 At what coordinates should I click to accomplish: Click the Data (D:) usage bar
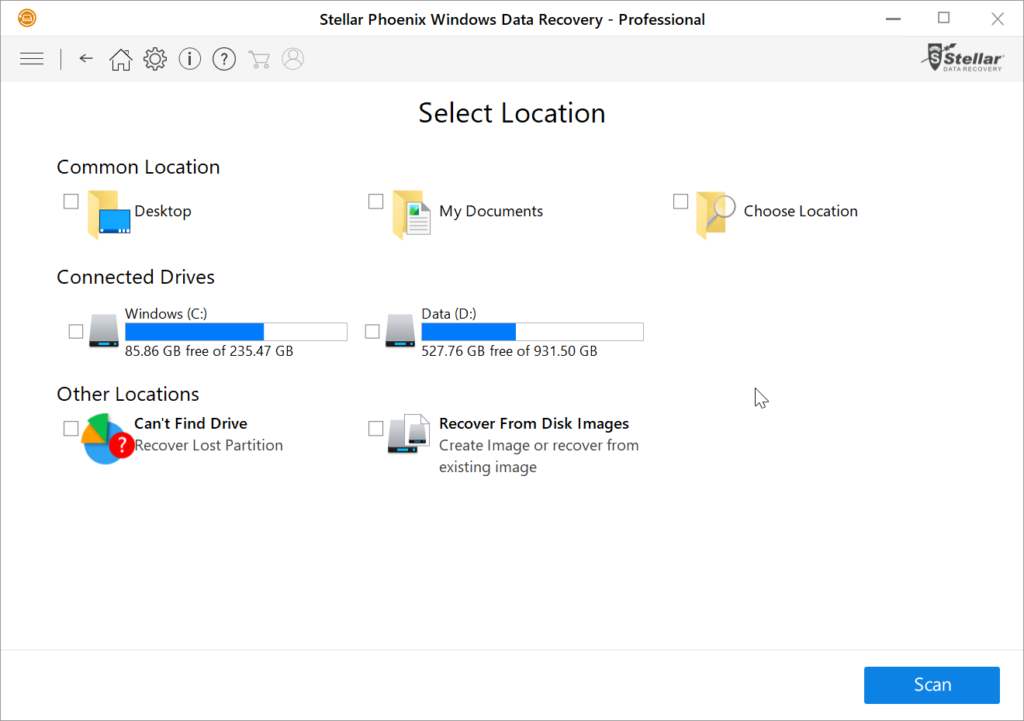(532, 332)
